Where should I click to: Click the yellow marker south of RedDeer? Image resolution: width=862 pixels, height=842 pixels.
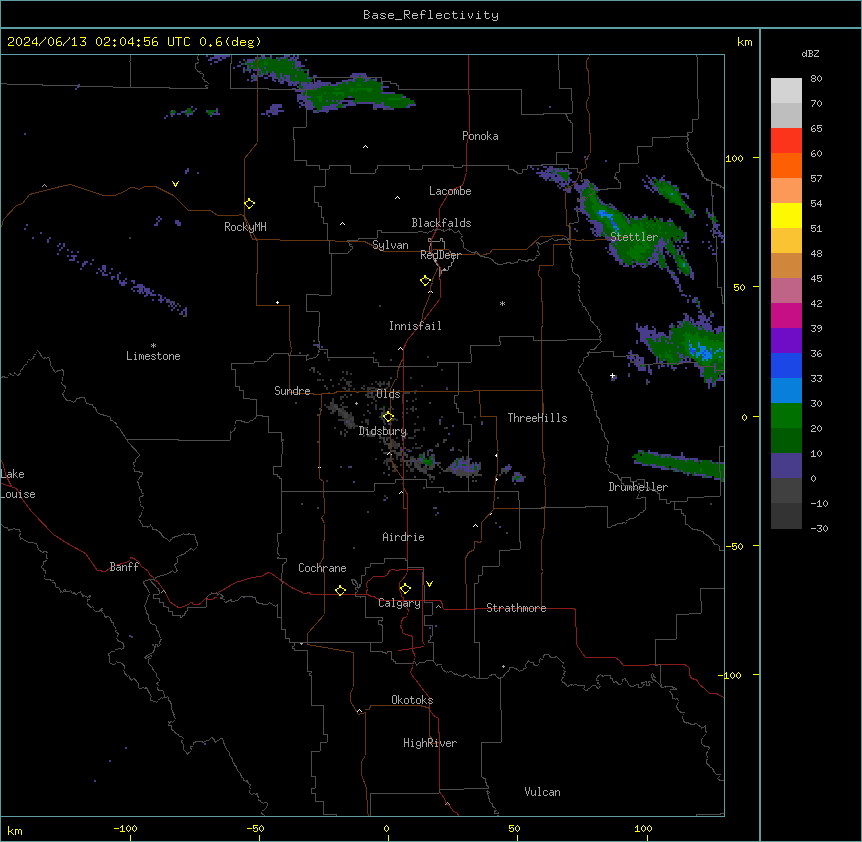pos(425,281)
